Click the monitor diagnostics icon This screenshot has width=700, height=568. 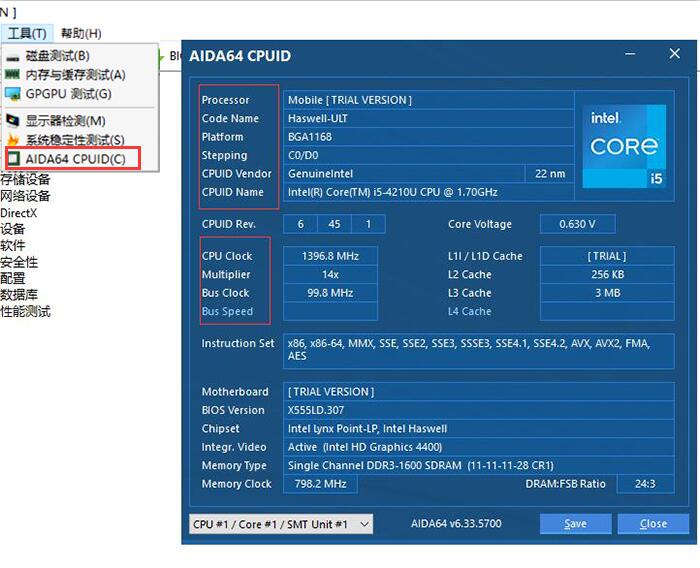[12, 121]
